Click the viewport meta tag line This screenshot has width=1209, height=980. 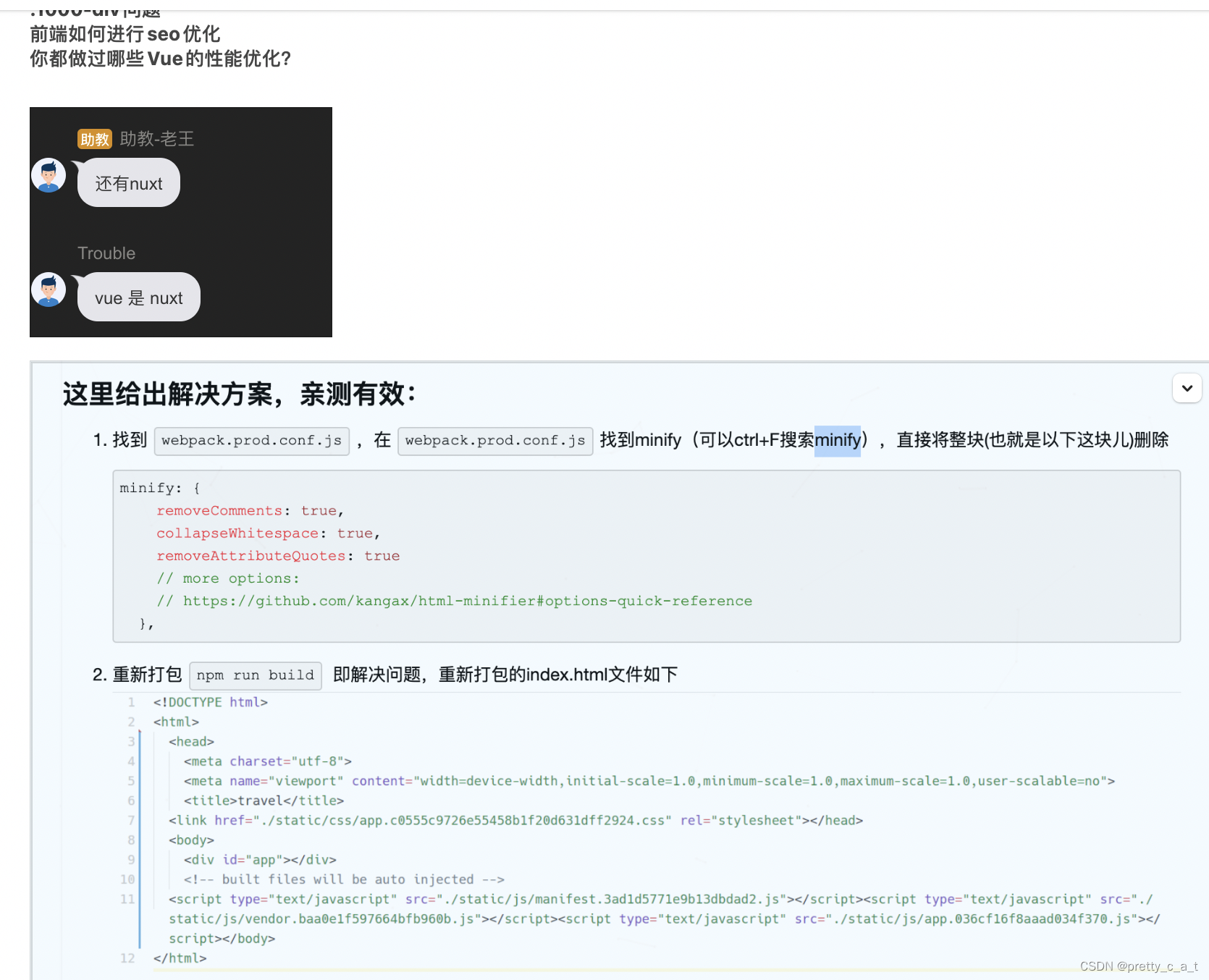(649, 781)
